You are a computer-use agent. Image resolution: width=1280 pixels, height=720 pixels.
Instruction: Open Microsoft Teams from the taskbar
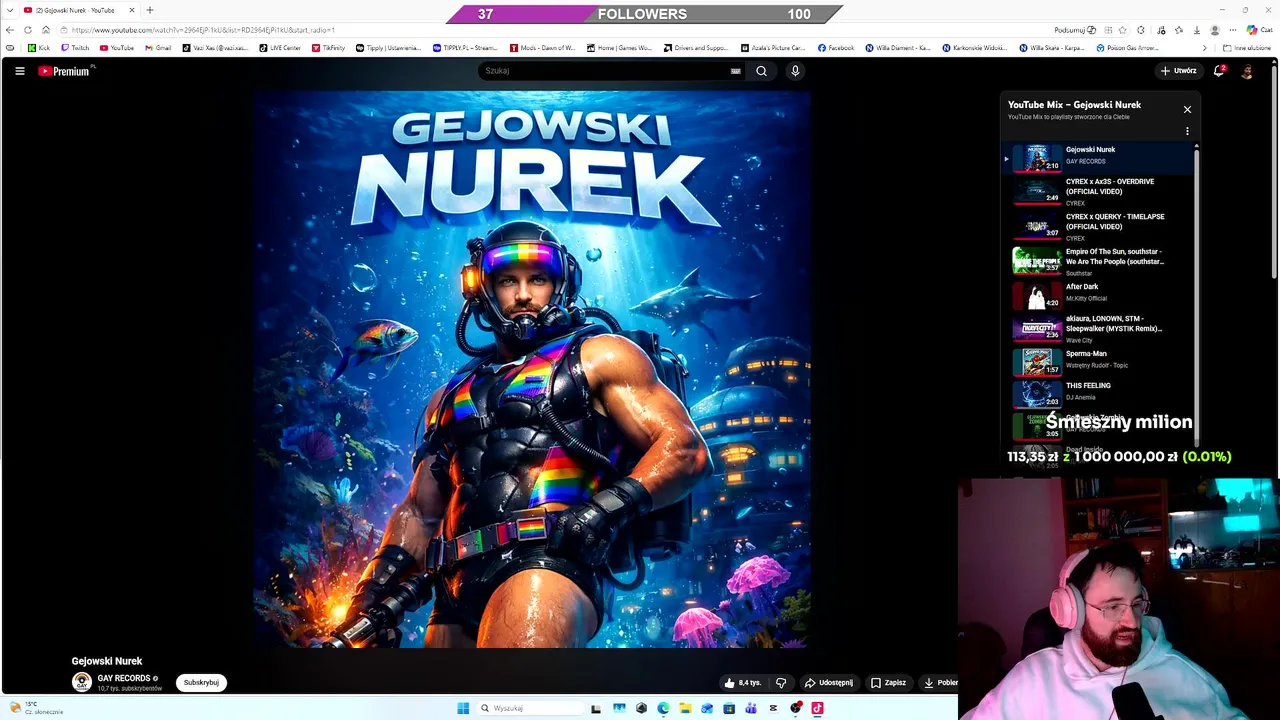click(x=751, y=708)
